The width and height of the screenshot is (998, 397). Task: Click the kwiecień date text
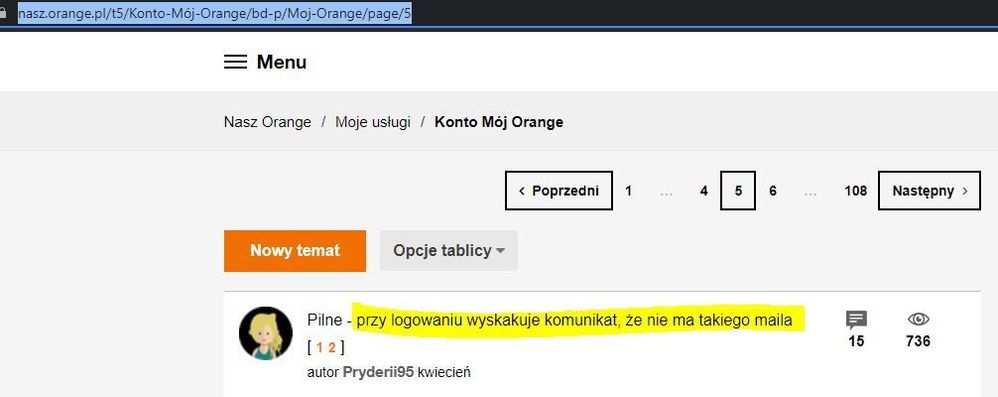444,372
